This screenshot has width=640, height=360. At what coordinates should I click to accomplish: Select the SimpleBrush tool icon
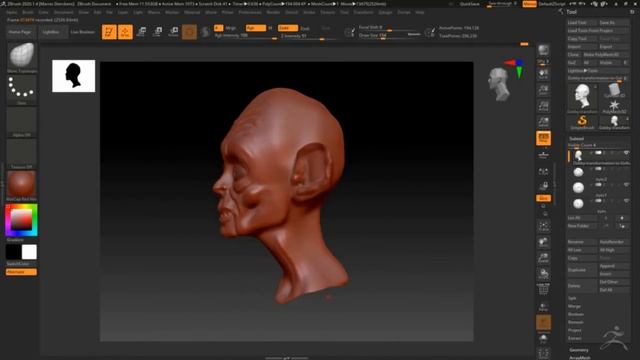pos(582,122)
